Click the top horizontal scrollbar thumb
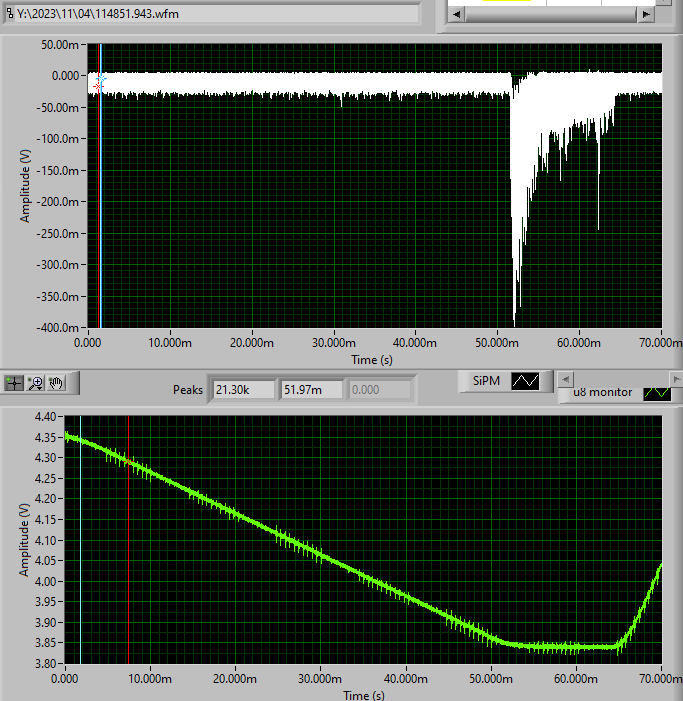The height and width of the screenshot is (701, 683). click(x=551, y=14)
